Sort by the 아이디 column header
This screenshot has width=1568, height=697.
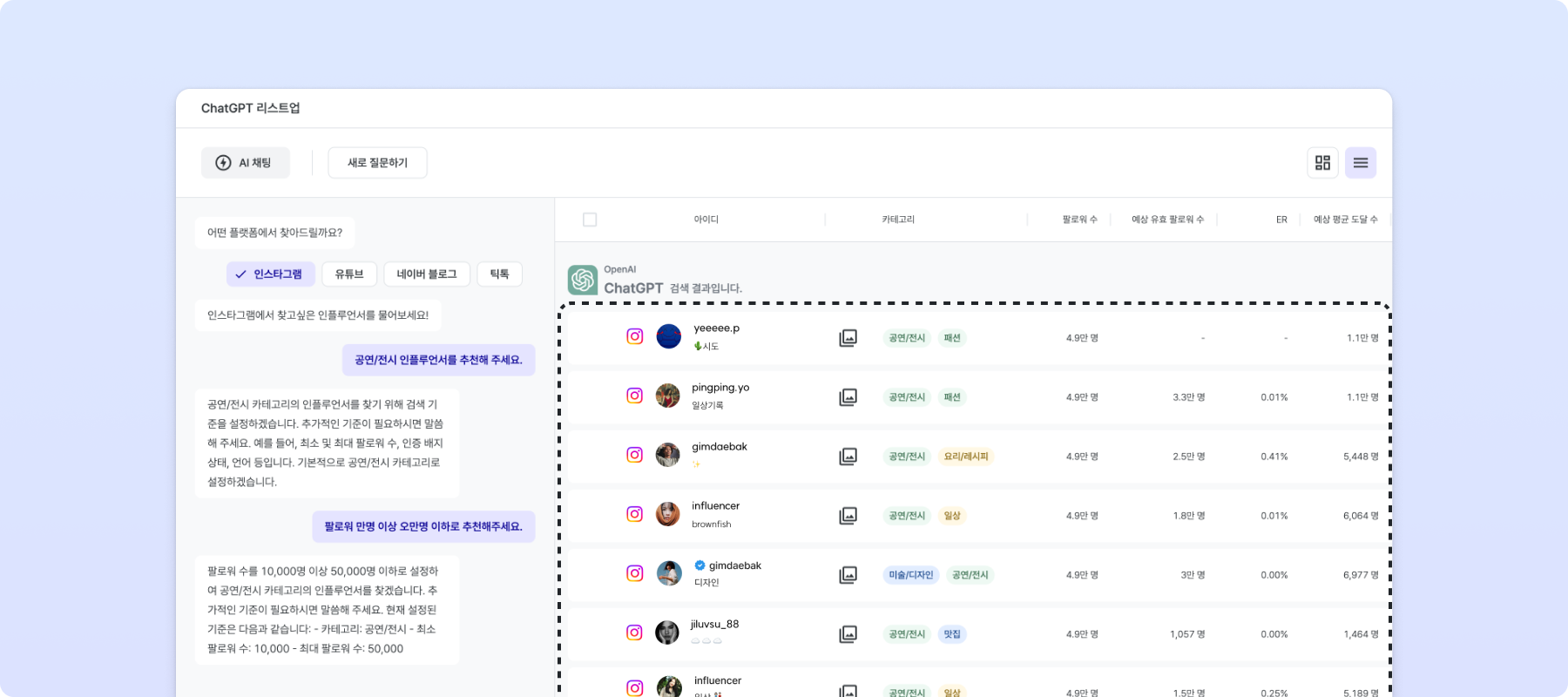coord(706,220)
